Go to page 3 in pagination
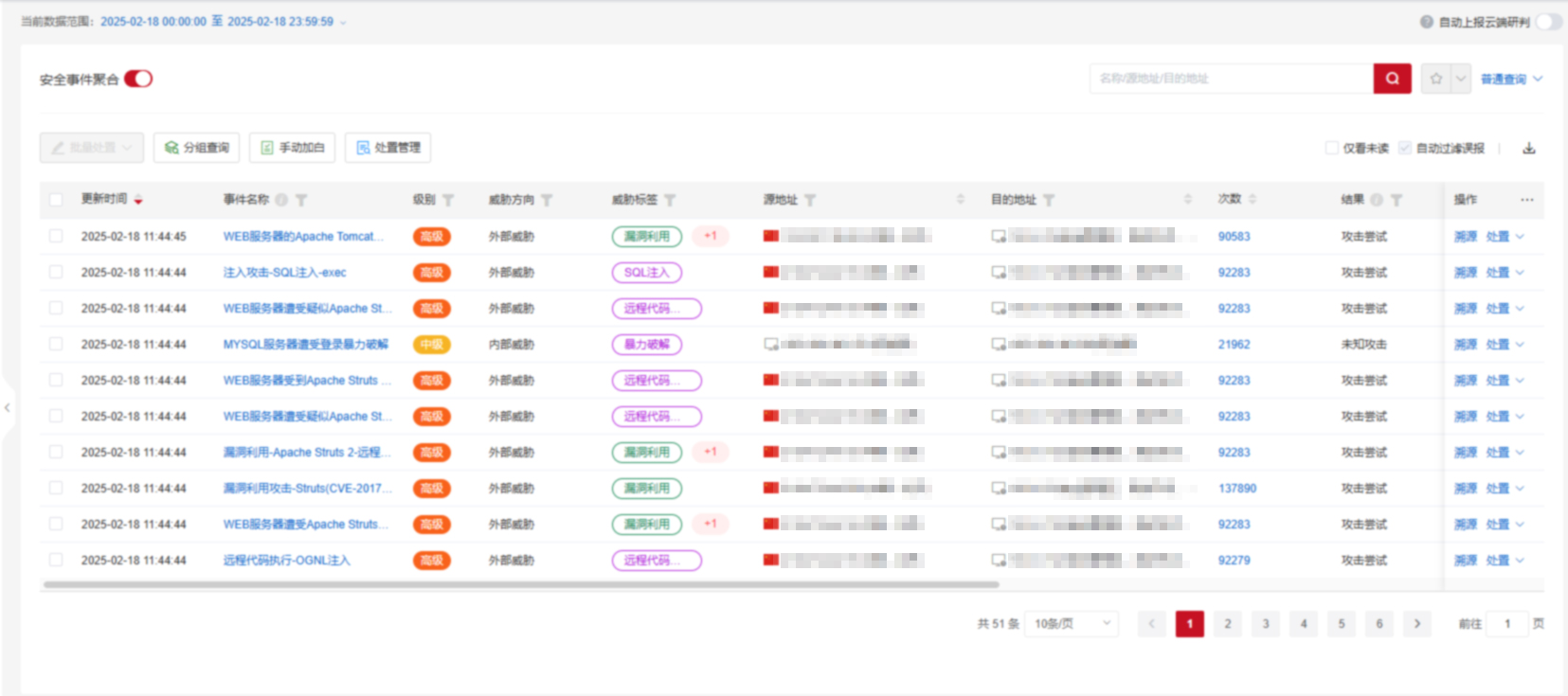Image resolution: width=1568 pixels, height=696 pixels. click(1266, 624)
